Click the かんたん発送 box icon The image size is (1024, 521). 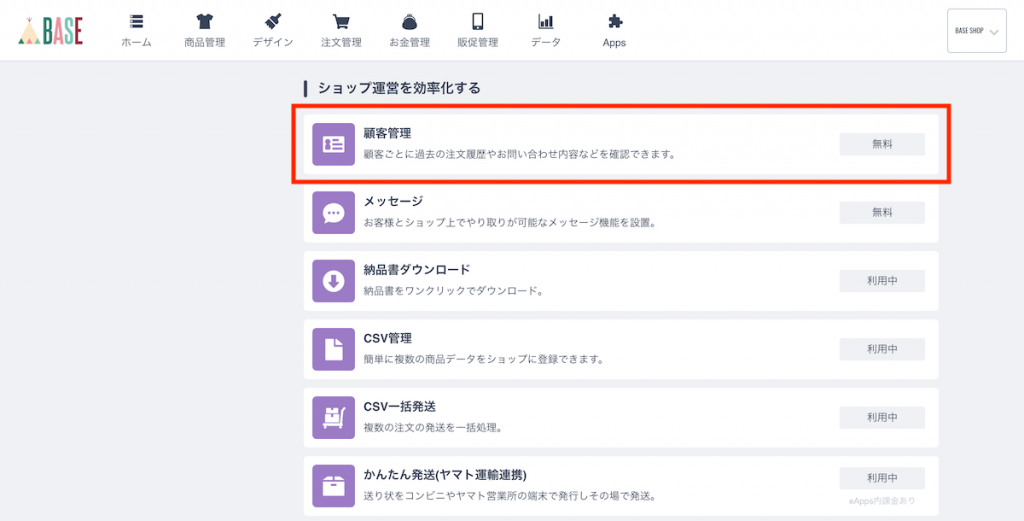tap(334, 486)
